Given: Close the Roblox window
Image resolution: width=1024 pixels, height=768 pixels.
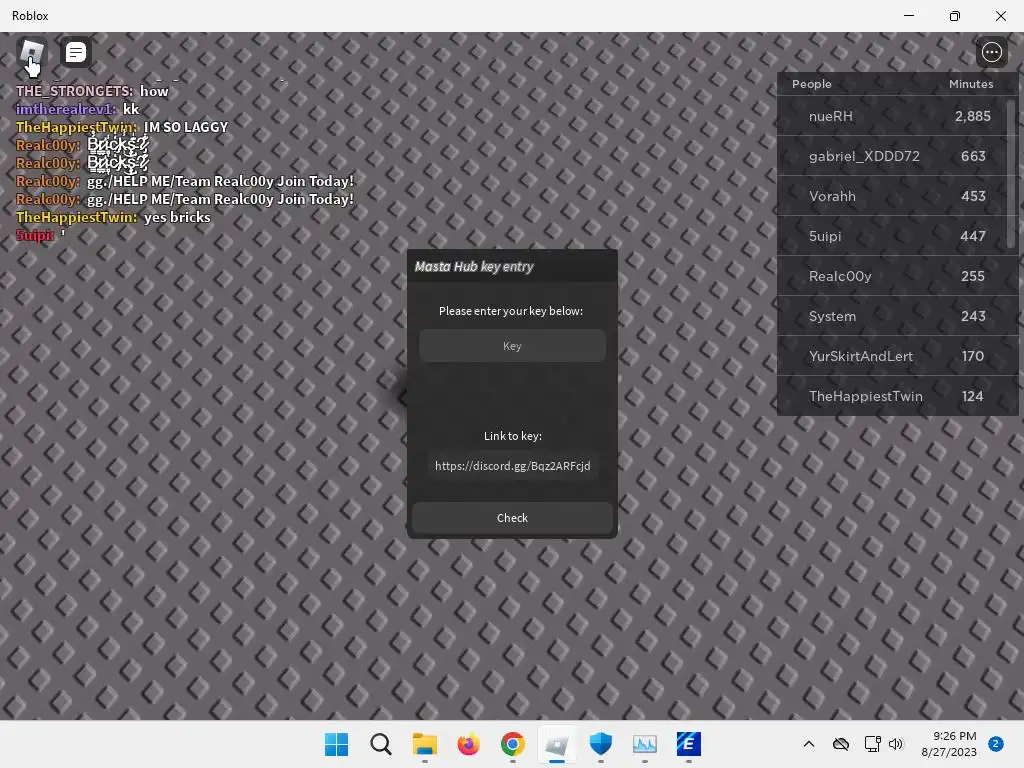Looking at the screenshot, I should coord(1000,16).
